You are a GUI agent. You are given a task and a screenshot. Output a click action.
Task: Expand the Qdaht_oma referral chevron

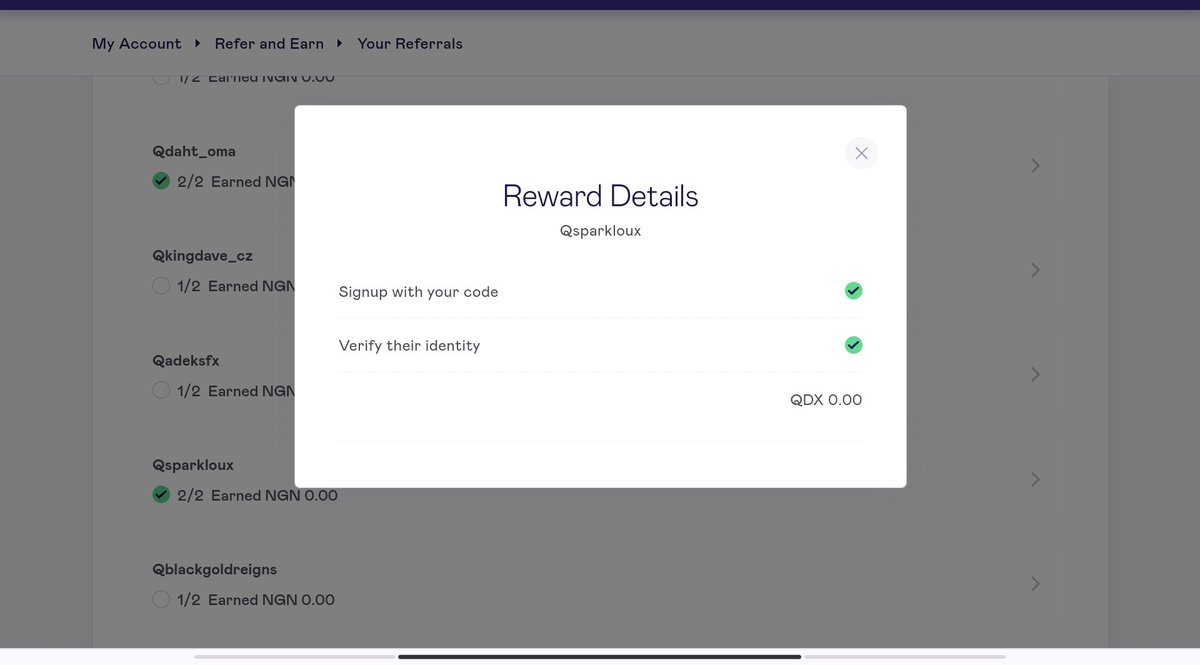click(1035, 166)
